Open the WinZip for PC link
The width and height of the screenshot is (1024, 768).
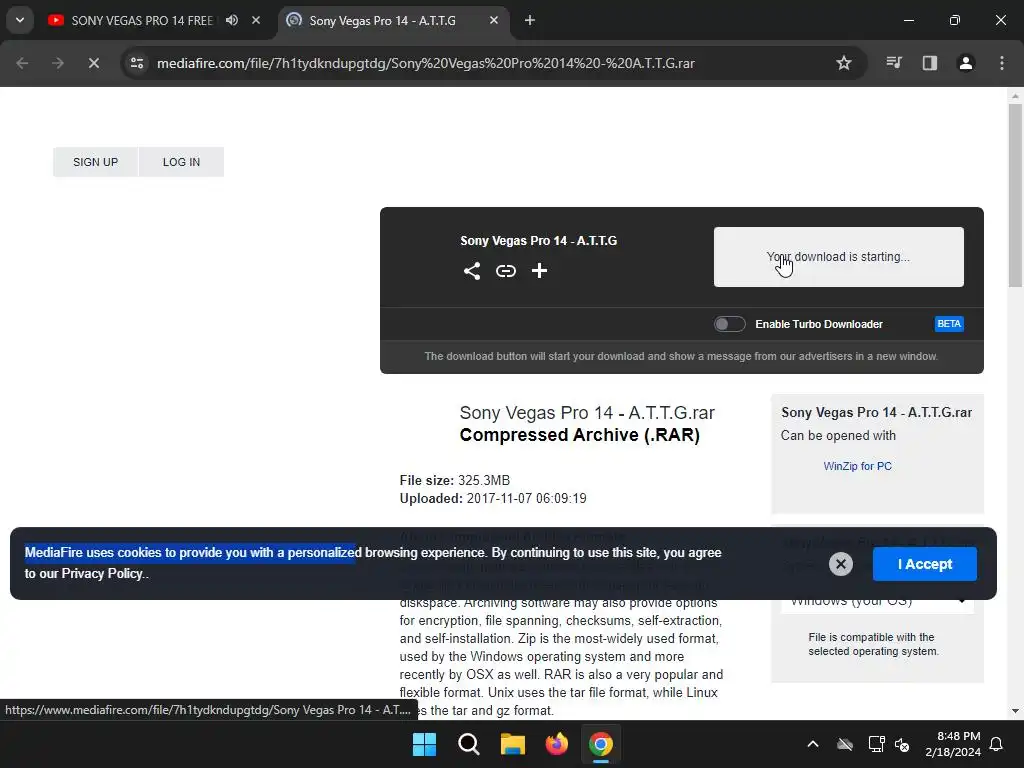857,466
